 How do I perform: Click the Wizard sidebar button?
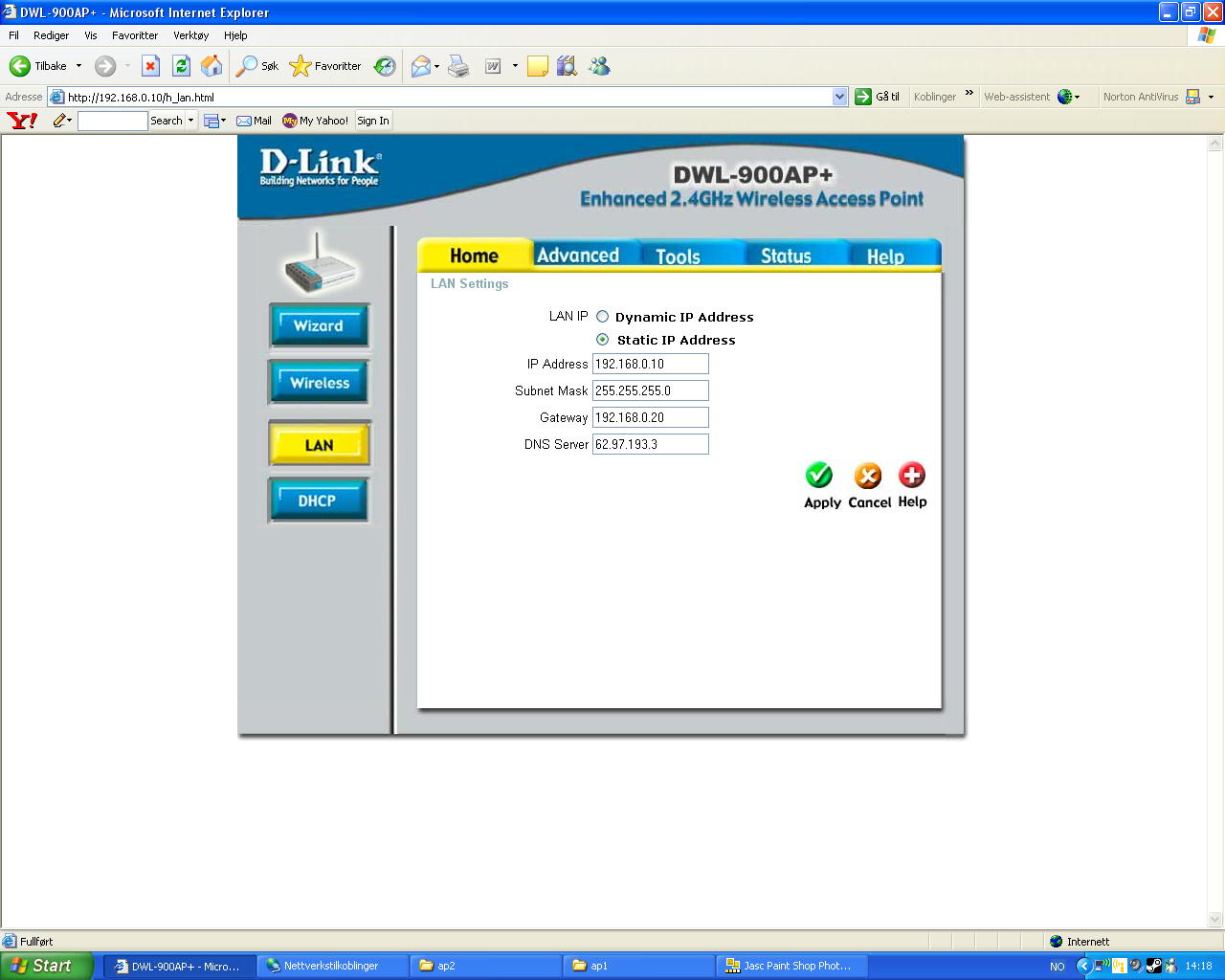click(319, 325)
